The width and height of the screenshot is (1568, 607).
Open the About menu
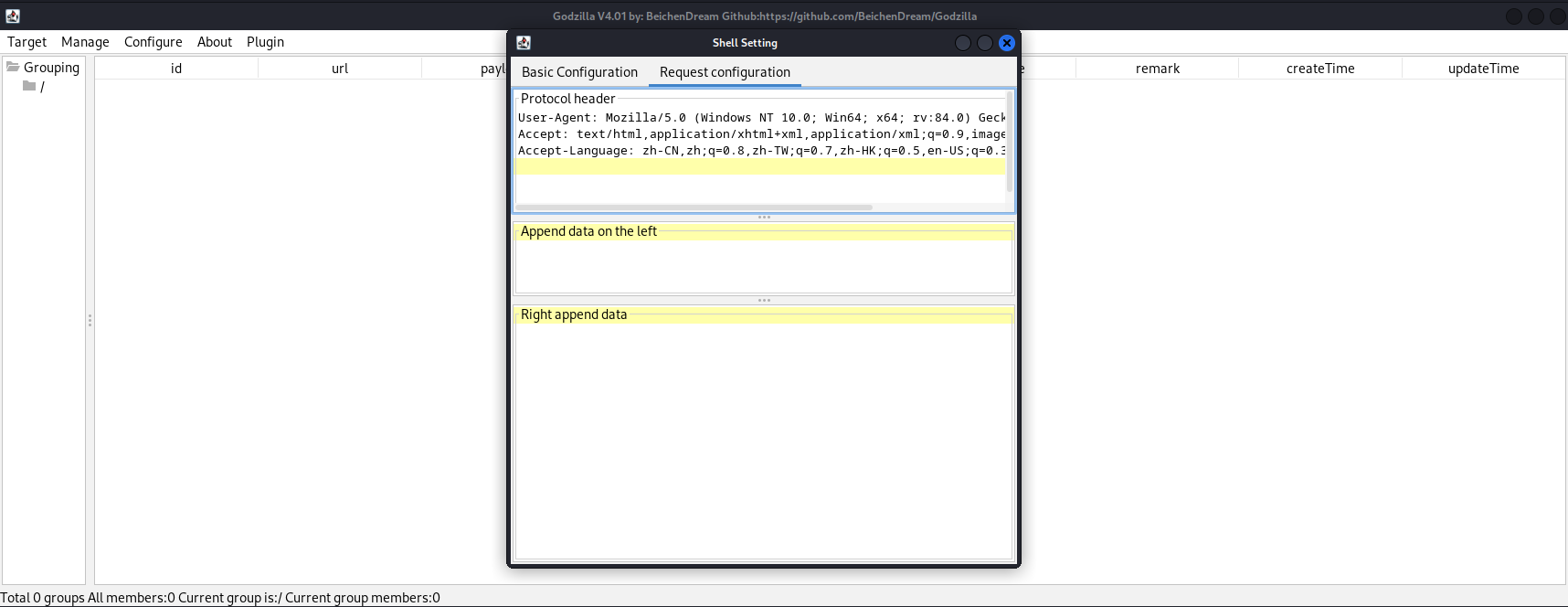[x=215, y=42]
